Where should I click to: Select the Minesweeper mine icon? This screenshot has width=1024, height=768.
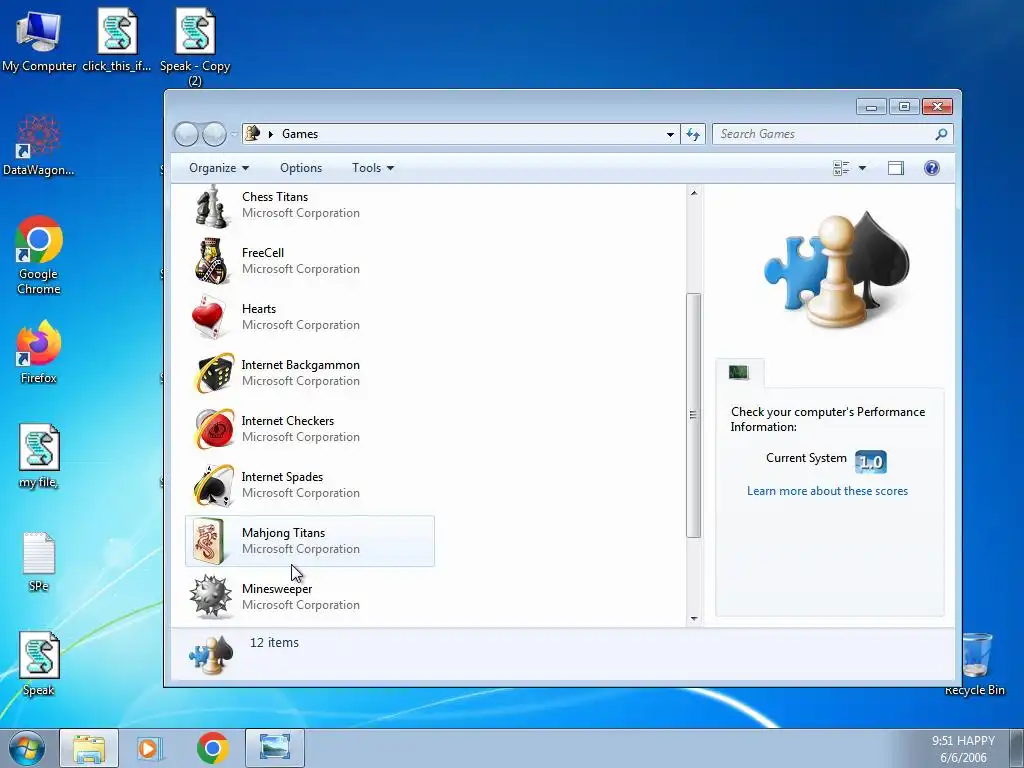(210, 596)
